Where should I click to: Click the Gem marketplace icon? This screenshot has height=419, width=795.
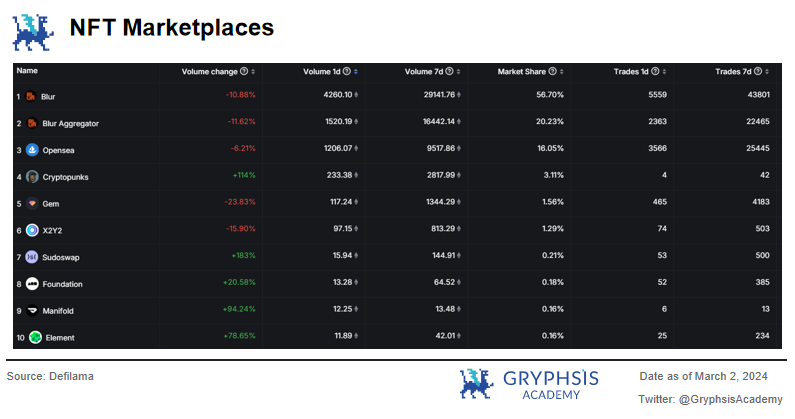coord(32,203)
